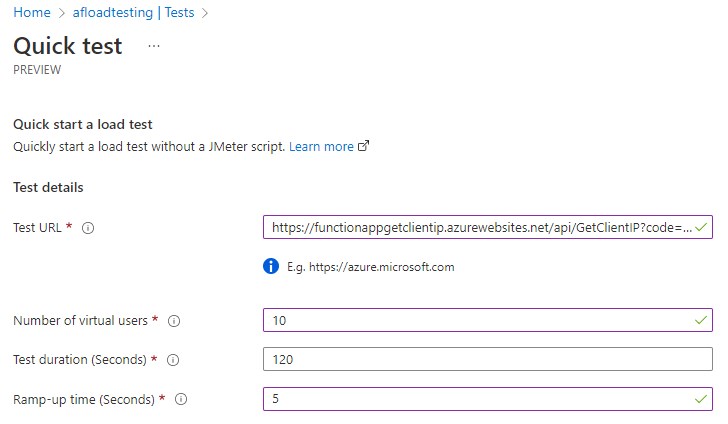Click the Quick test page title
Viewport: 728px width, 424px height.
pyautogui.click(x=68, y=46)
